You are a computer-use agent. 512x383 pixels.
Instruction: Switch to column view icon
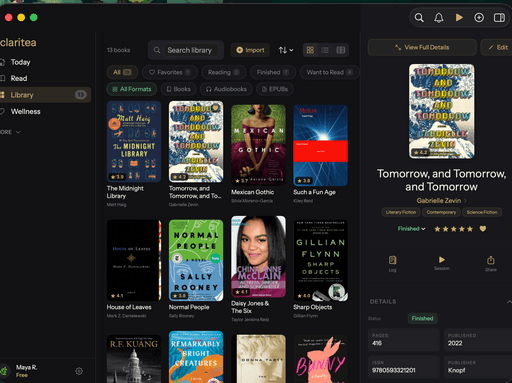(340, 50)
